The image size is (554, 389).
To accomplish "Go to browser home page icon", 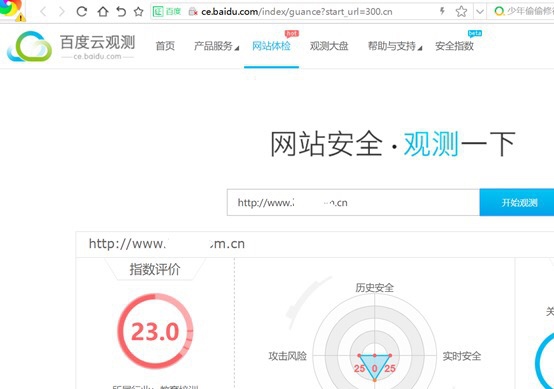I will tap(102, 12).
